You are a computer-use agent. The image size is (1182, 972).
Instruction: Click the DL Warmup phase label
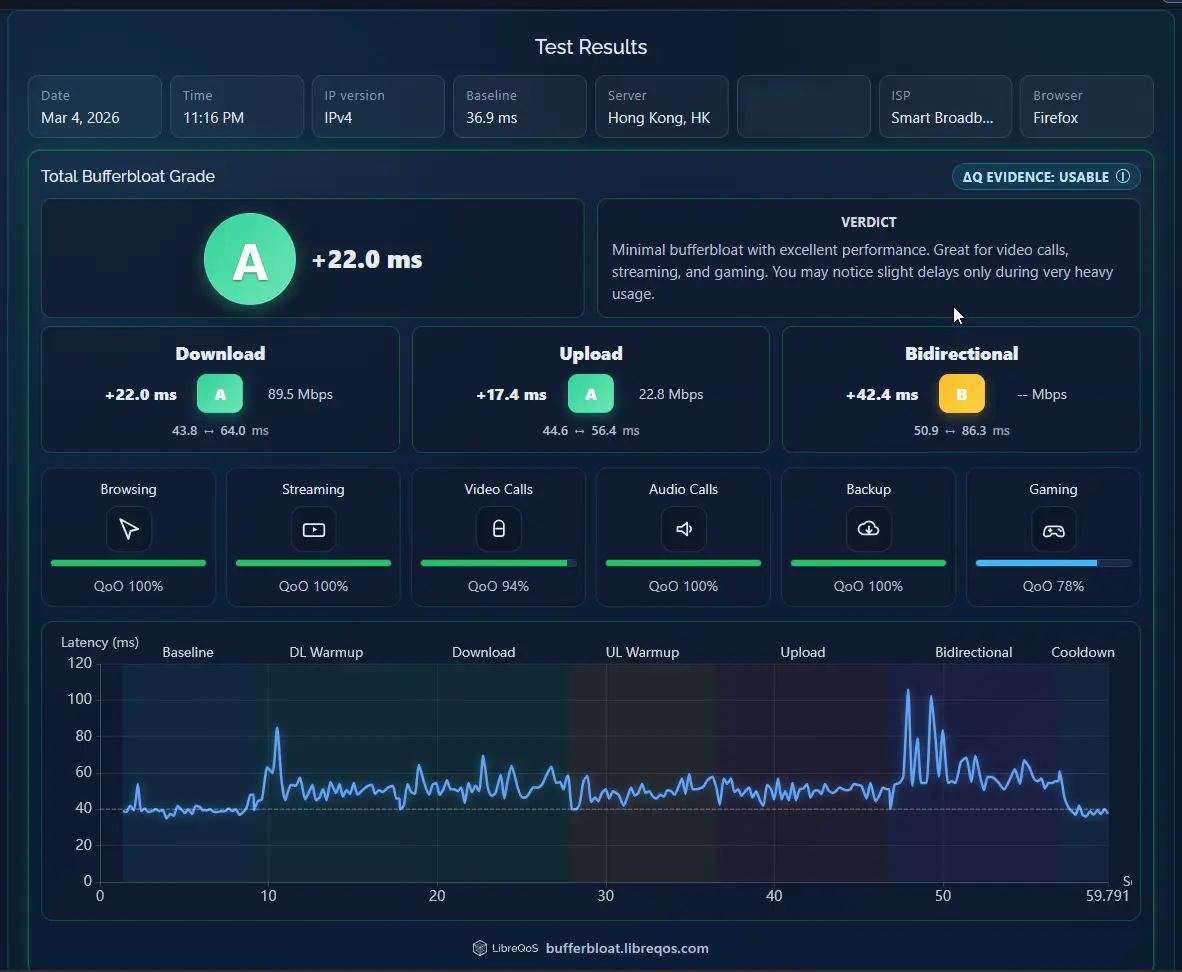326,652
